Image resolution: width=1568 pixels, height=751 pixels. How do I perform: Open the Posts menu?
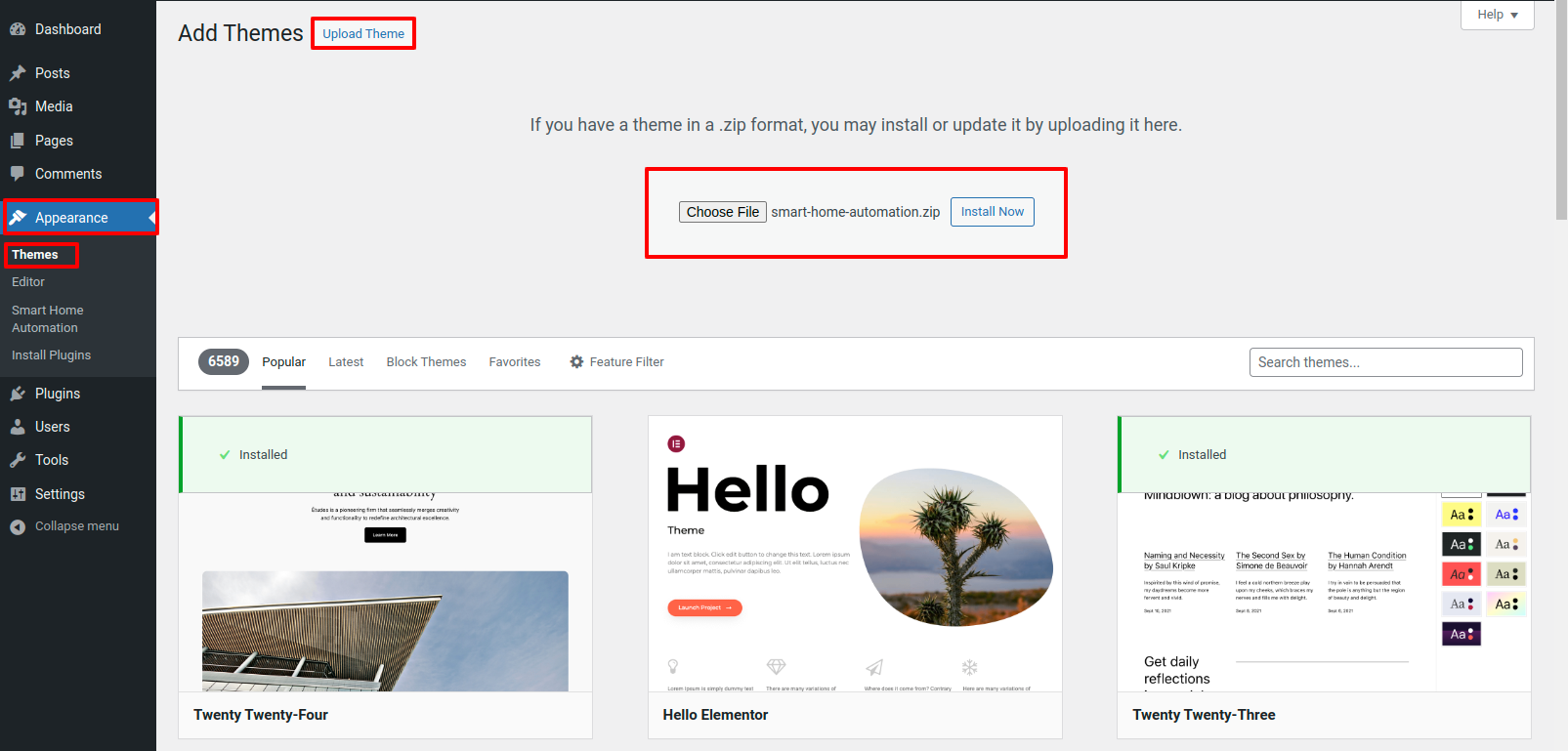78,73
